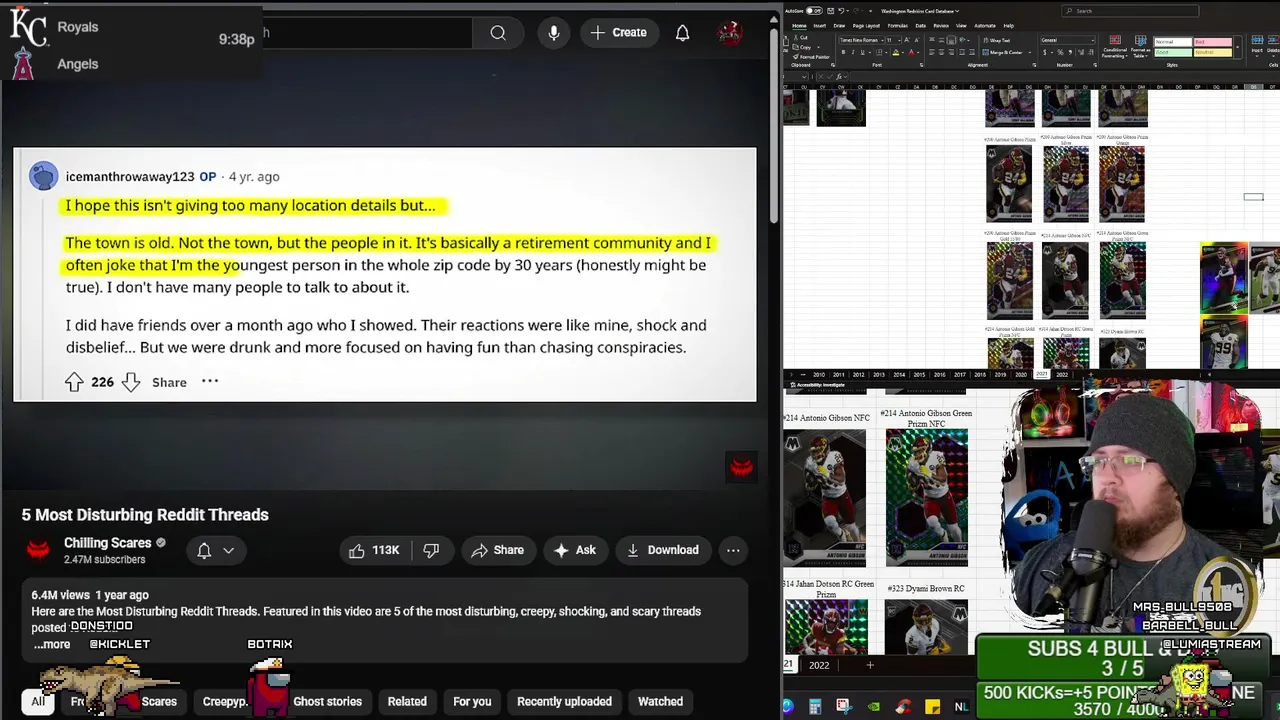This screenshot has width=1280, height=720.
Task: Open YouTube notifications bell
Action: [682, 33]
